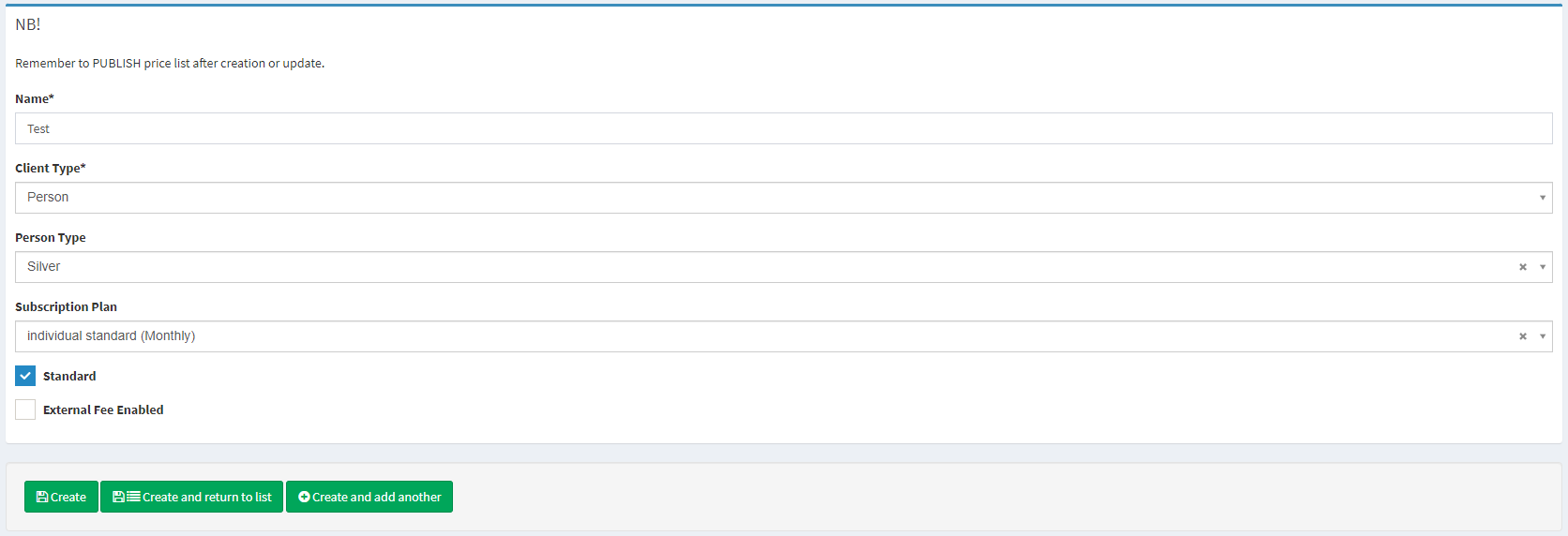
Task: Click the Name* field label
Action: pos(35,98)
